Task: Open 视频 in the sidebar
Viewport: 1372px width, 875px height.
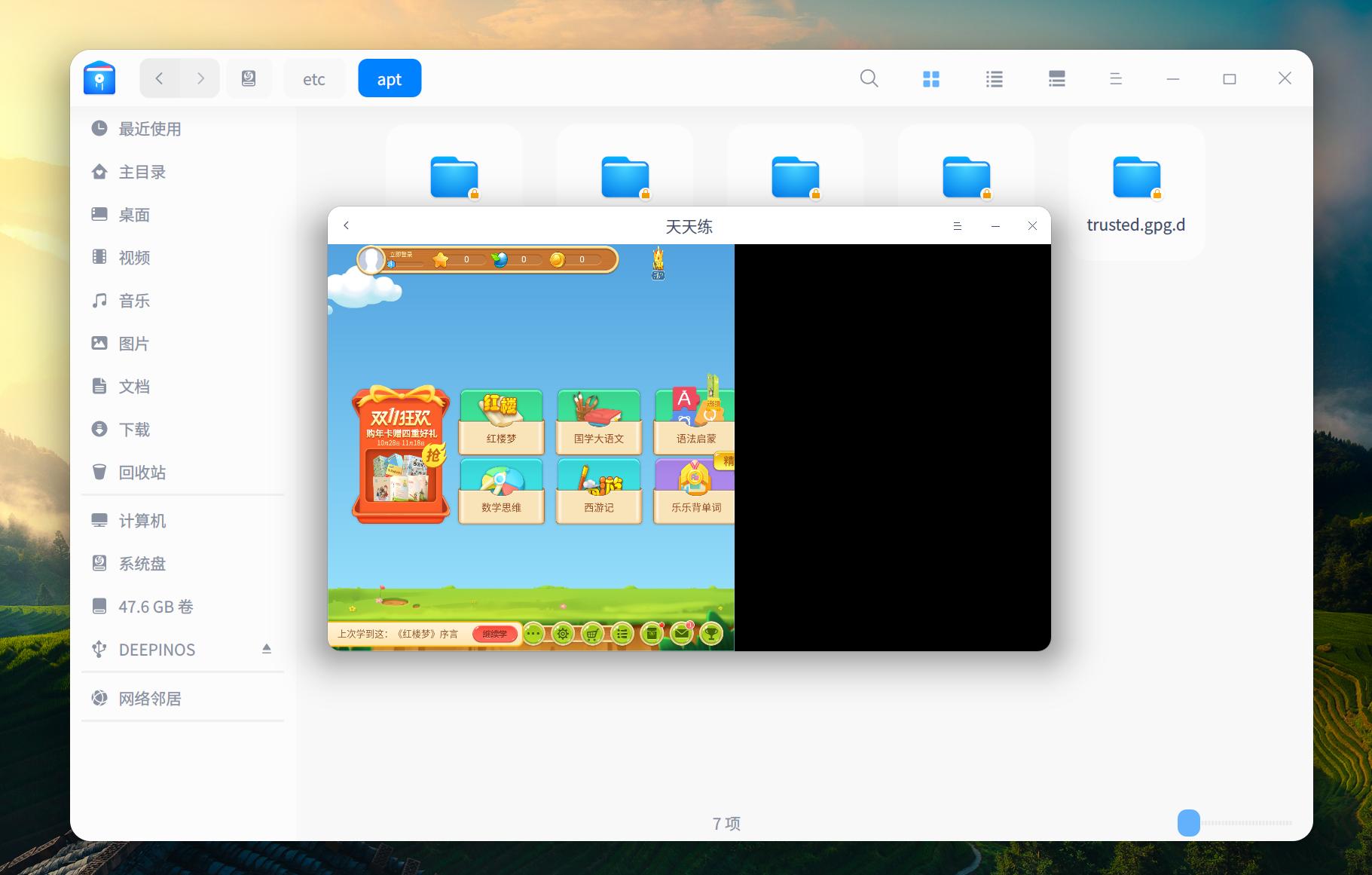Action: 182,258
